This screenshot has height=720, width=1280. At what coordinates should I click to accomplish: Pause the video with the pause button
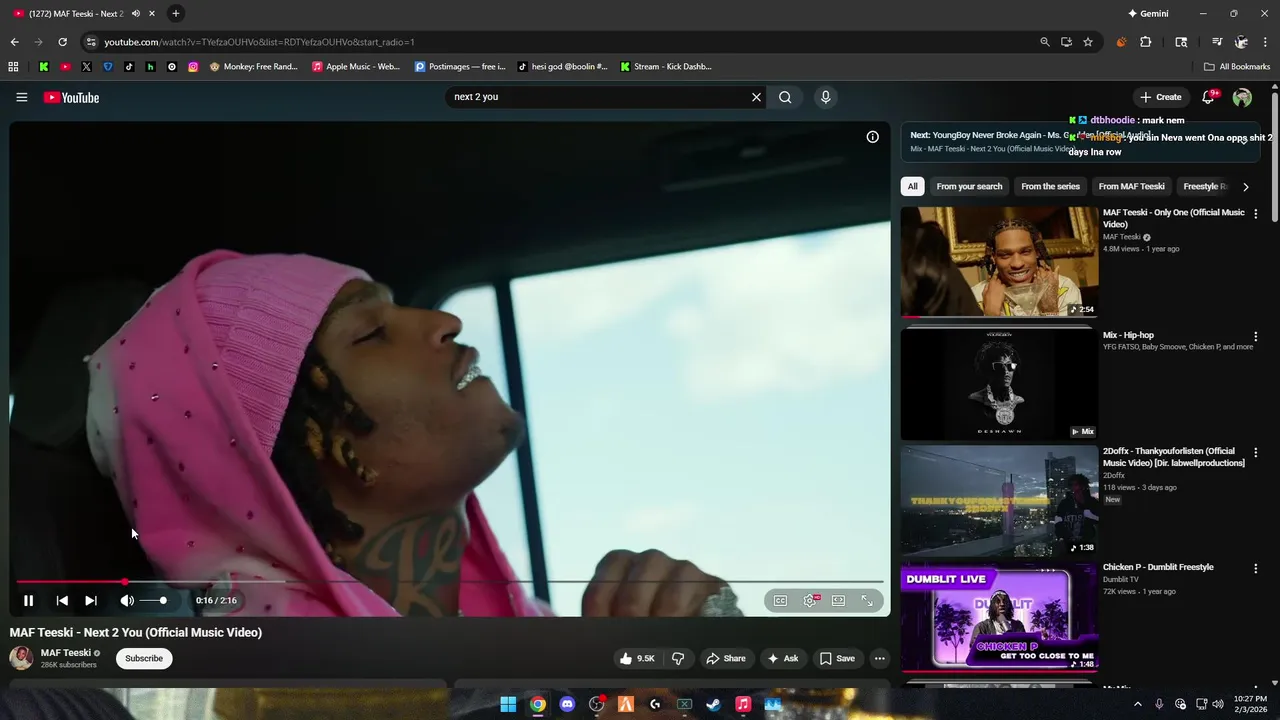point(28,600)
